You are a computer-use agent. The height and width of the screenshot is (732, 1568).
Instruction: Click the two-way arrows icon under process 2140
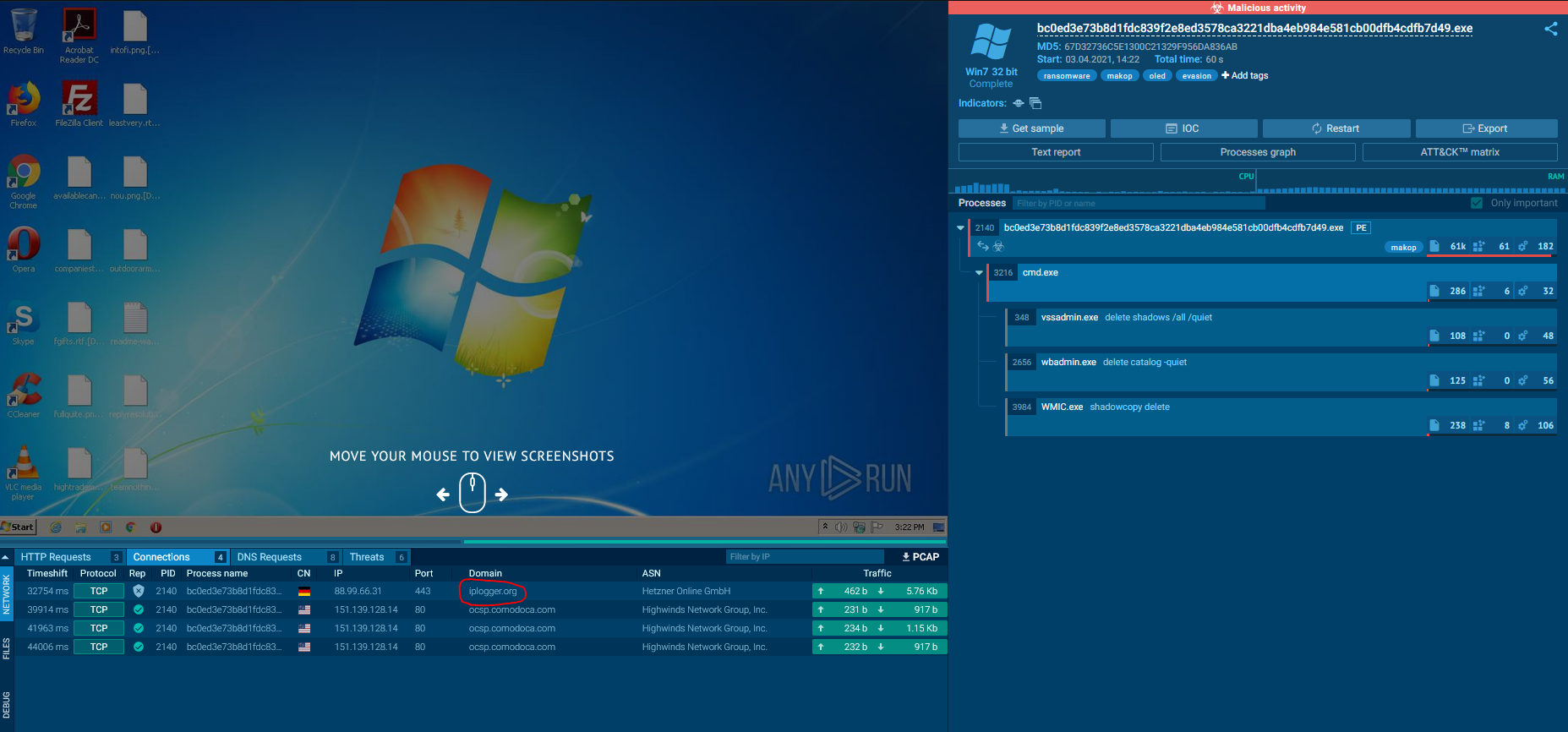(x=983, y=246)
